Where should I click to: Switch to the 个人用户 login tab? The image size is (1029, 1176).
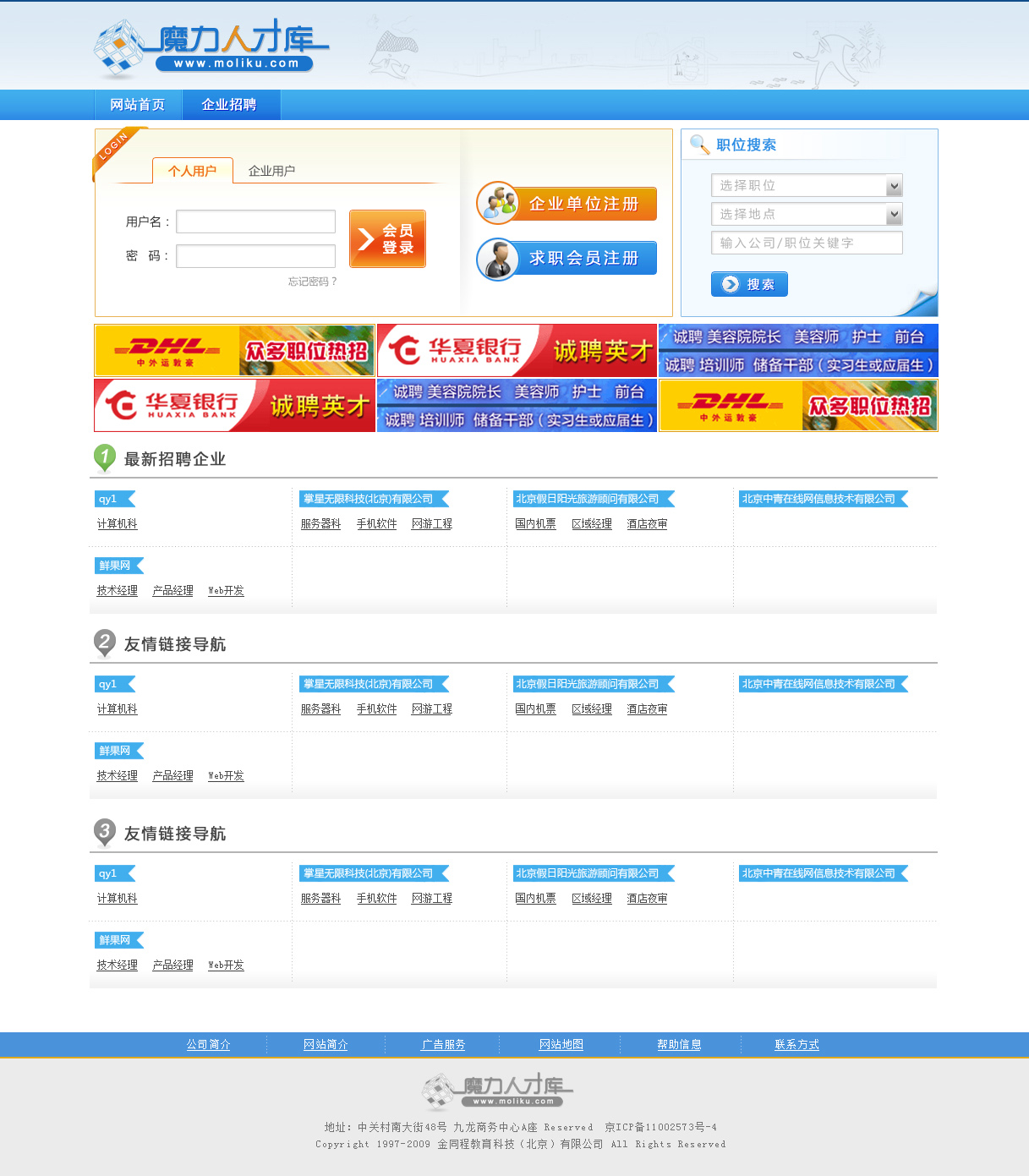tap(193, 171)
